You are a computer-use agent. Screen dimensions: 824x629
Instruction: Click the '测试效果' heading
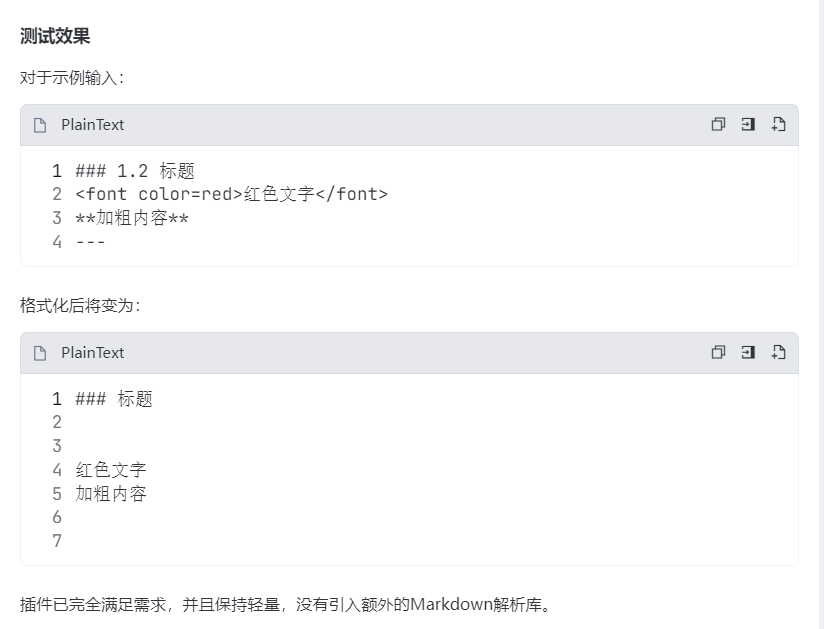(55, 37)
